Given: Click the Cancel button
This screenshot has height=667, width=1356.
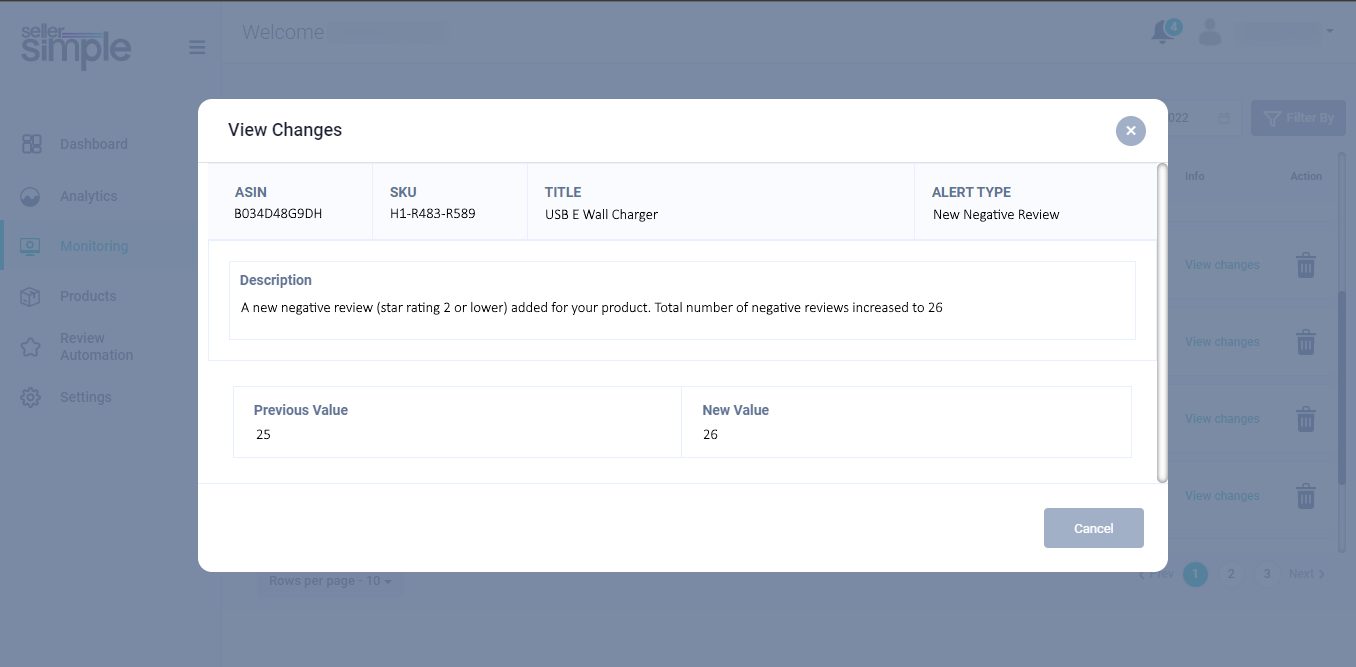Looking at the screenshot, I should tap(1093, 528).
